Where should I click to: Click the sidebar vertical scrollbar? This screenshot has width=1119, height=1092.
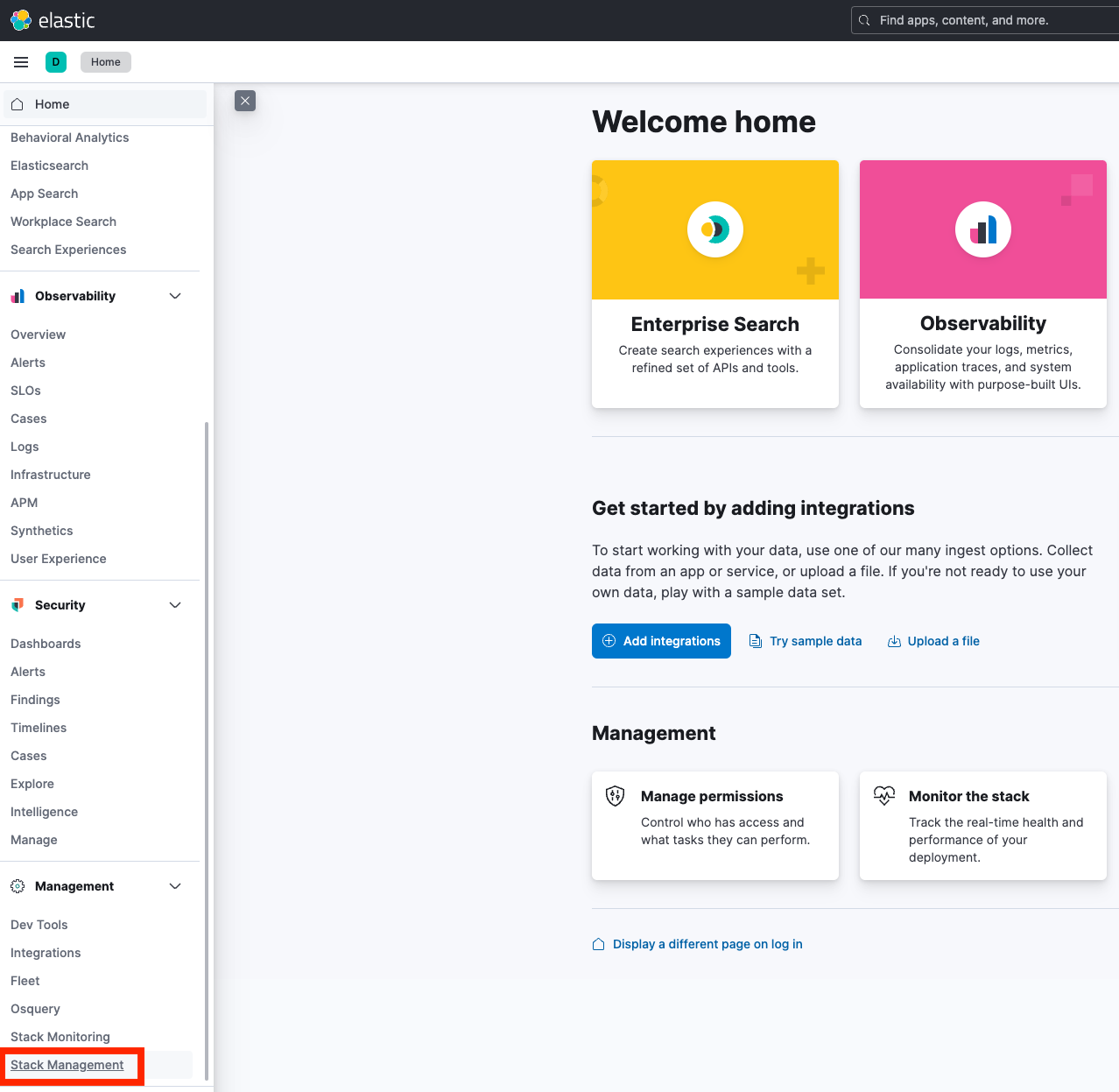[207, 751]
